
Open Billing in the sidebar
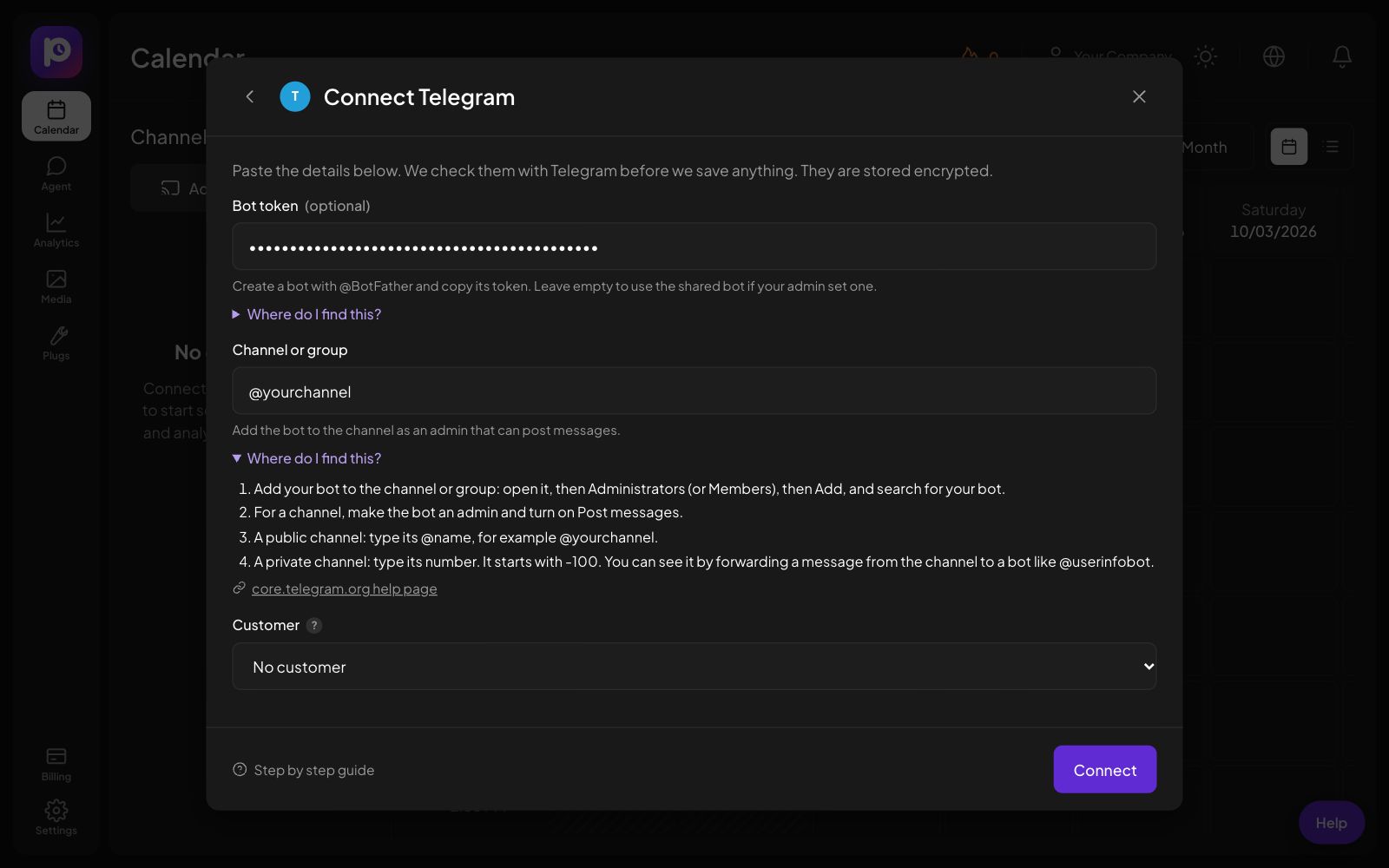pos(56,764)
